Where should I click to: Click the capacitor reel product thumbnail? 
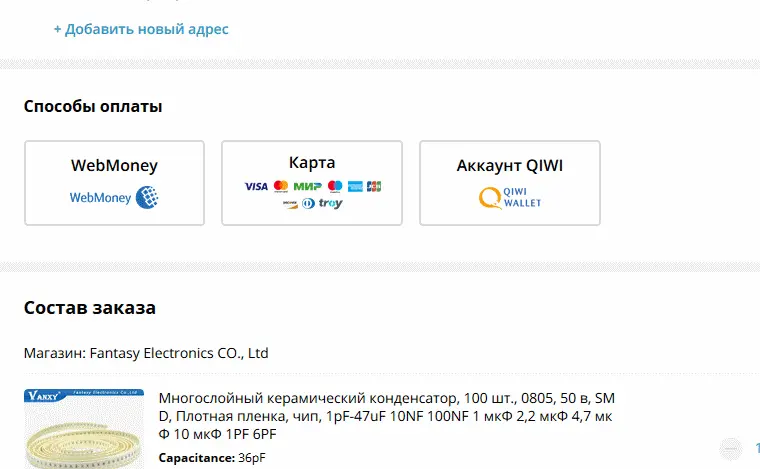point(84,429)
